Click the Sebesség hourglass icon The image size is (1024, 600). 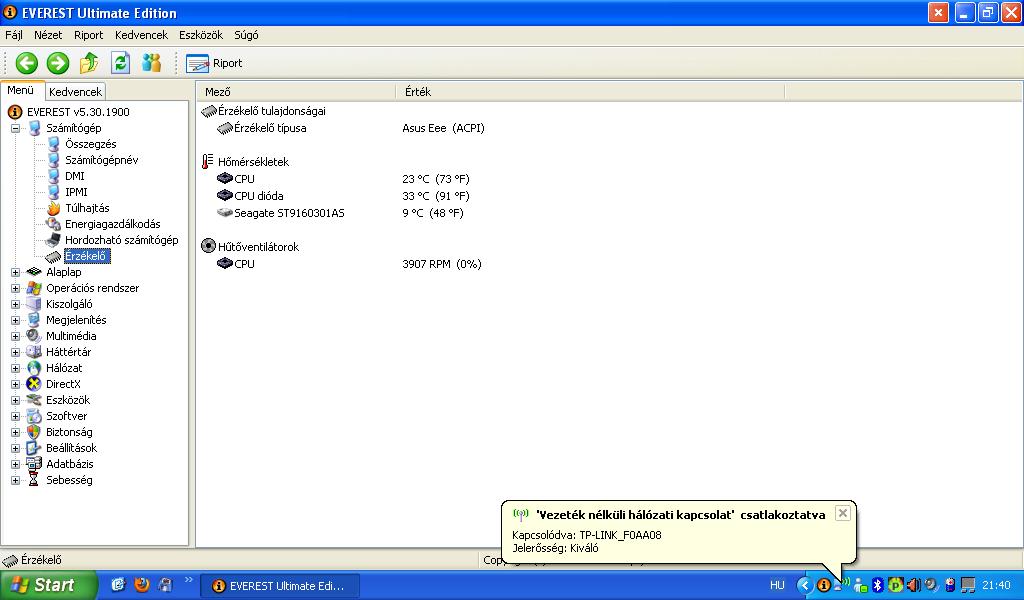tap(33, 480)
